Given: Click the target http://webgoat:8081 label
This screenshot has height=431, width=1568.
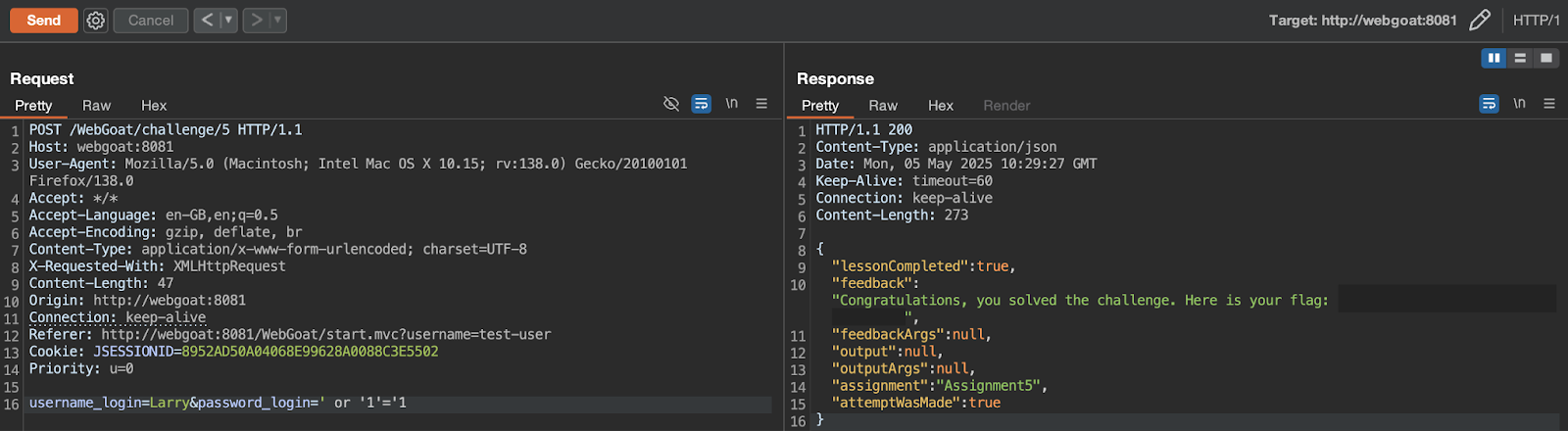Looking at the screenshot, I should tap(1362, 20).
